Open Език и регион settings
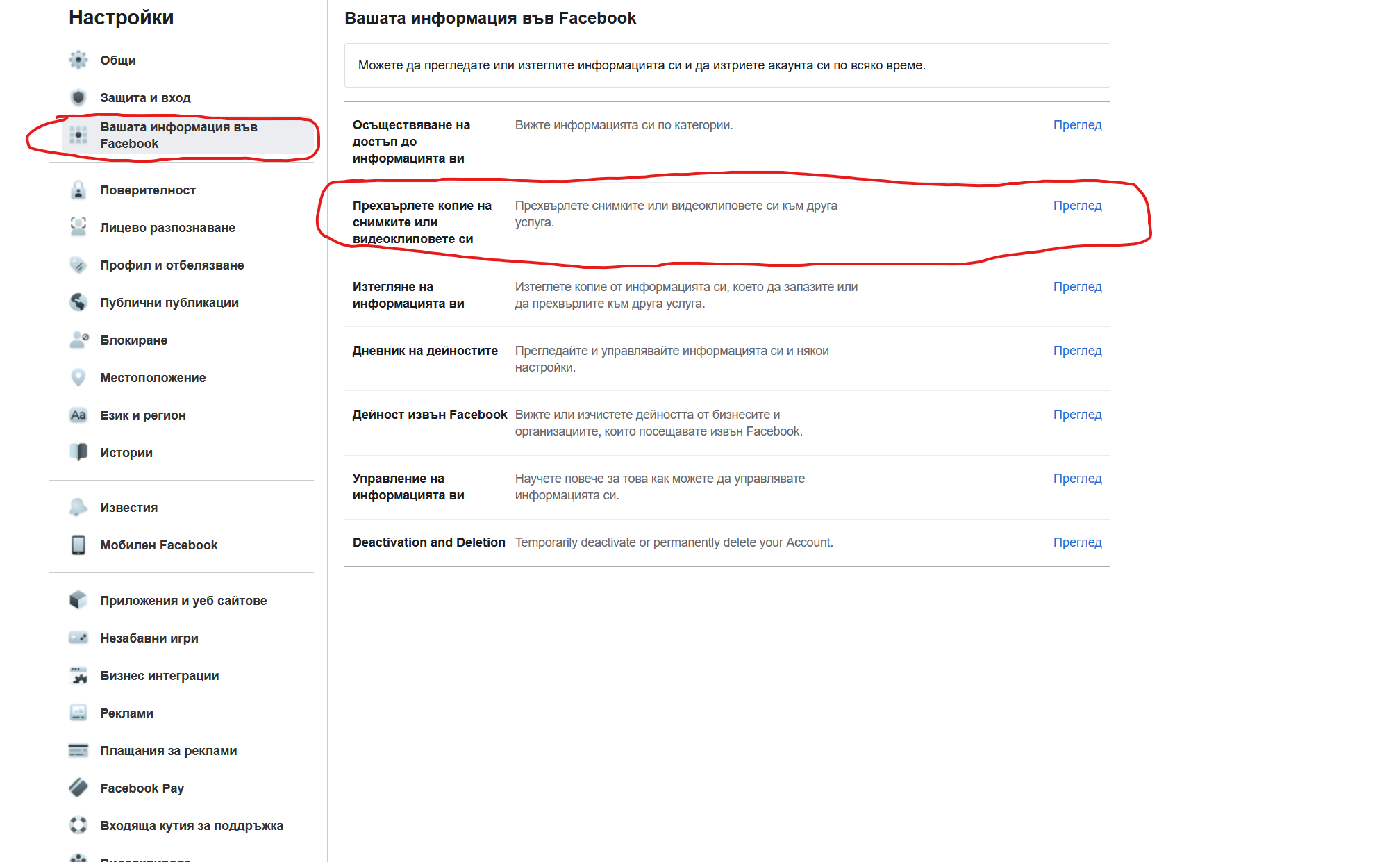This screenshot has height=862, width=1400. 143,415
